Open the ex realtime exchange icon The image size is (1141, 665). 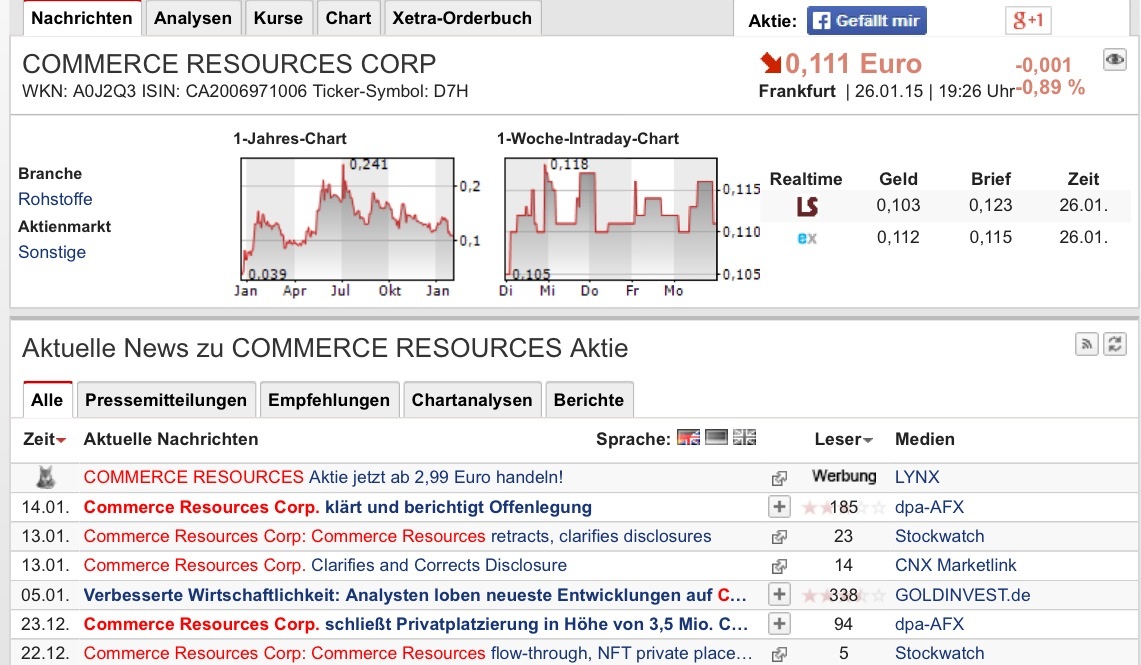click(807, 238)
